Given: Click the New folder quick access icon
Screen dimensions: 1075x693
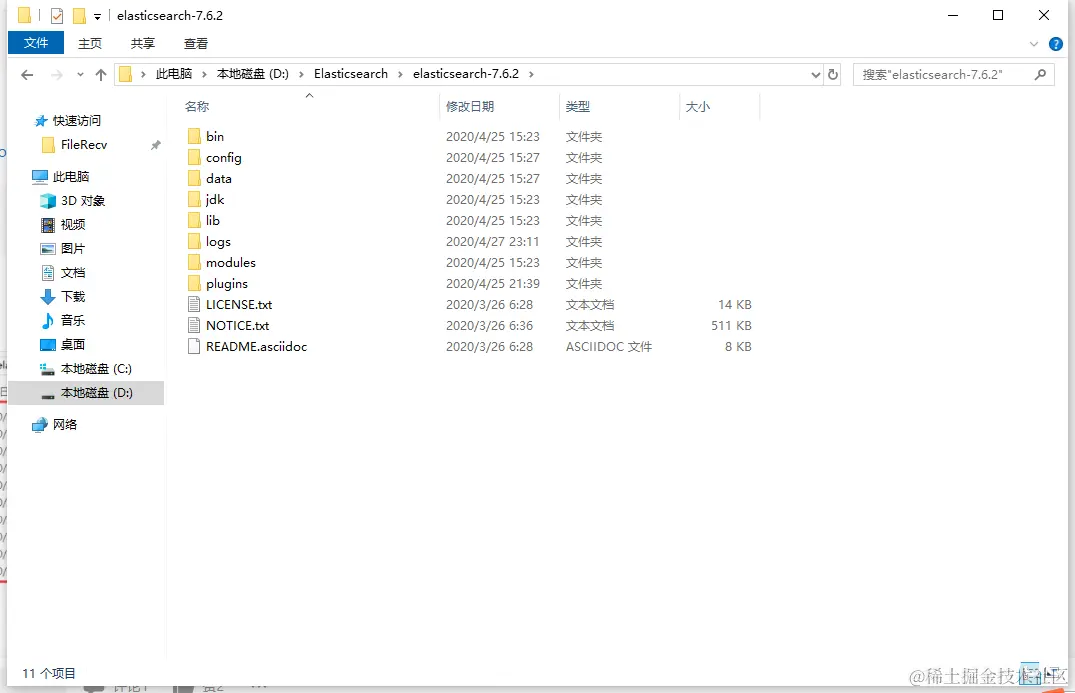Looking at the screenshot, I should 79,15.
